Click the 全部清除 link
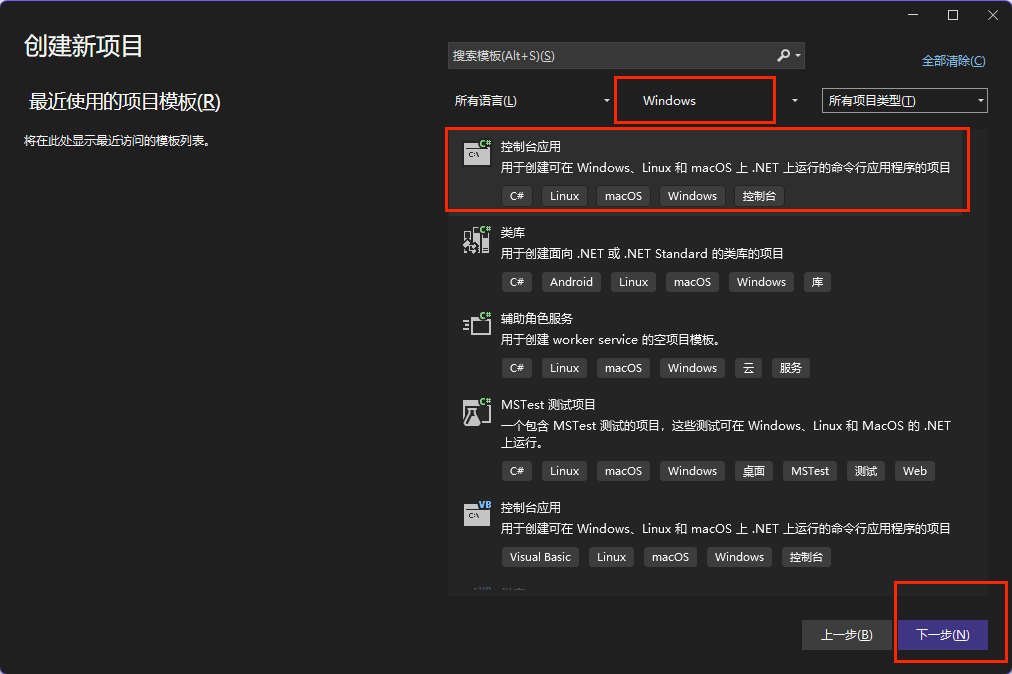 click(x=953, y=60)
